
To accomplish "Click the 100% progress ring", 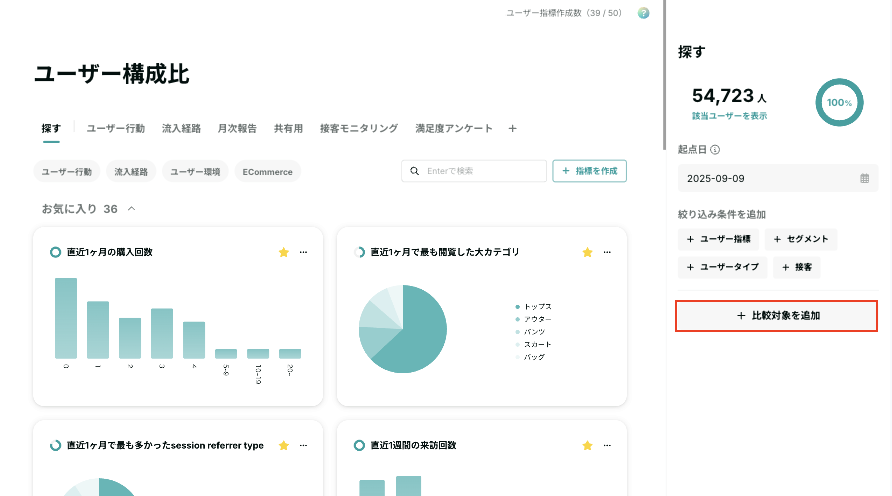I will (x=839, y=102).
